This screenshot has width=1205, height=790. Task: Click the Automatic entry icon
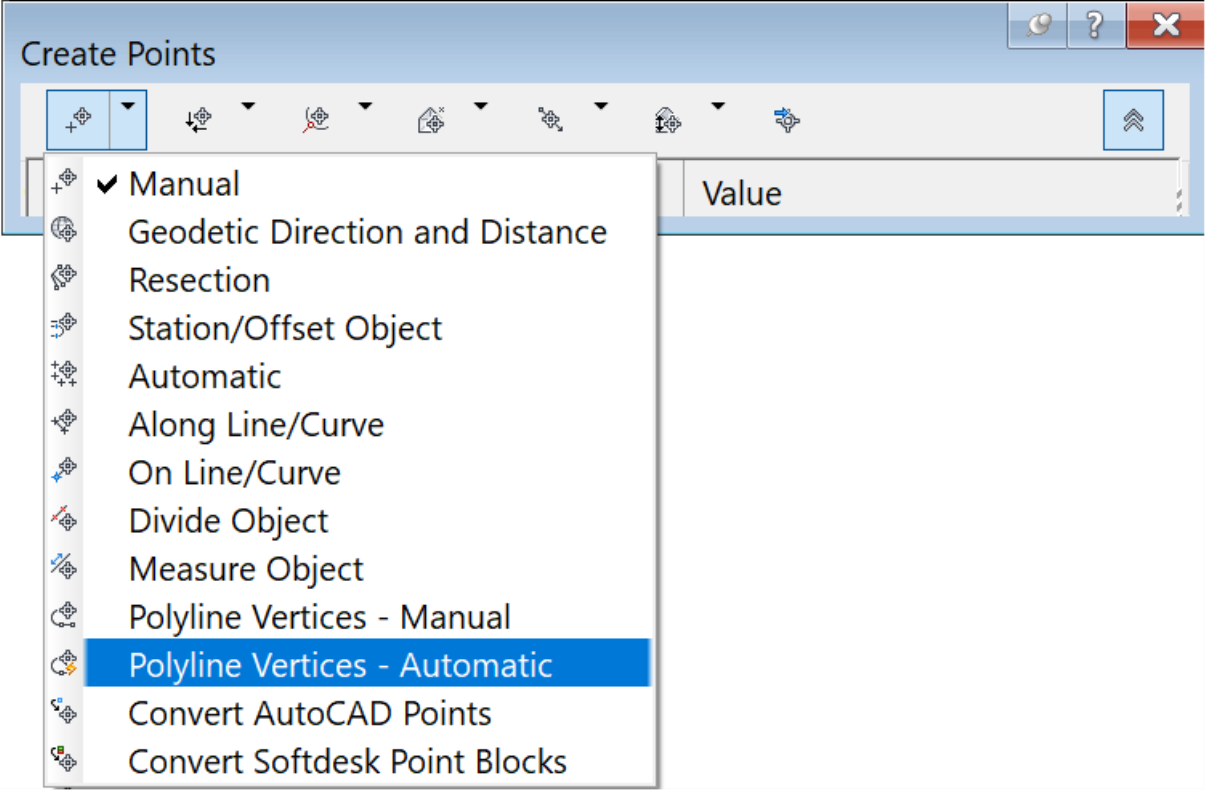pos(64,374)
